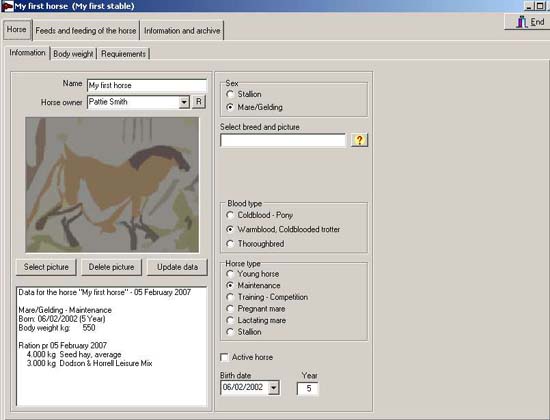Select the Stallion sex radio button
The width and height of the screenshot is (550, 420).
tap(230, 94)
